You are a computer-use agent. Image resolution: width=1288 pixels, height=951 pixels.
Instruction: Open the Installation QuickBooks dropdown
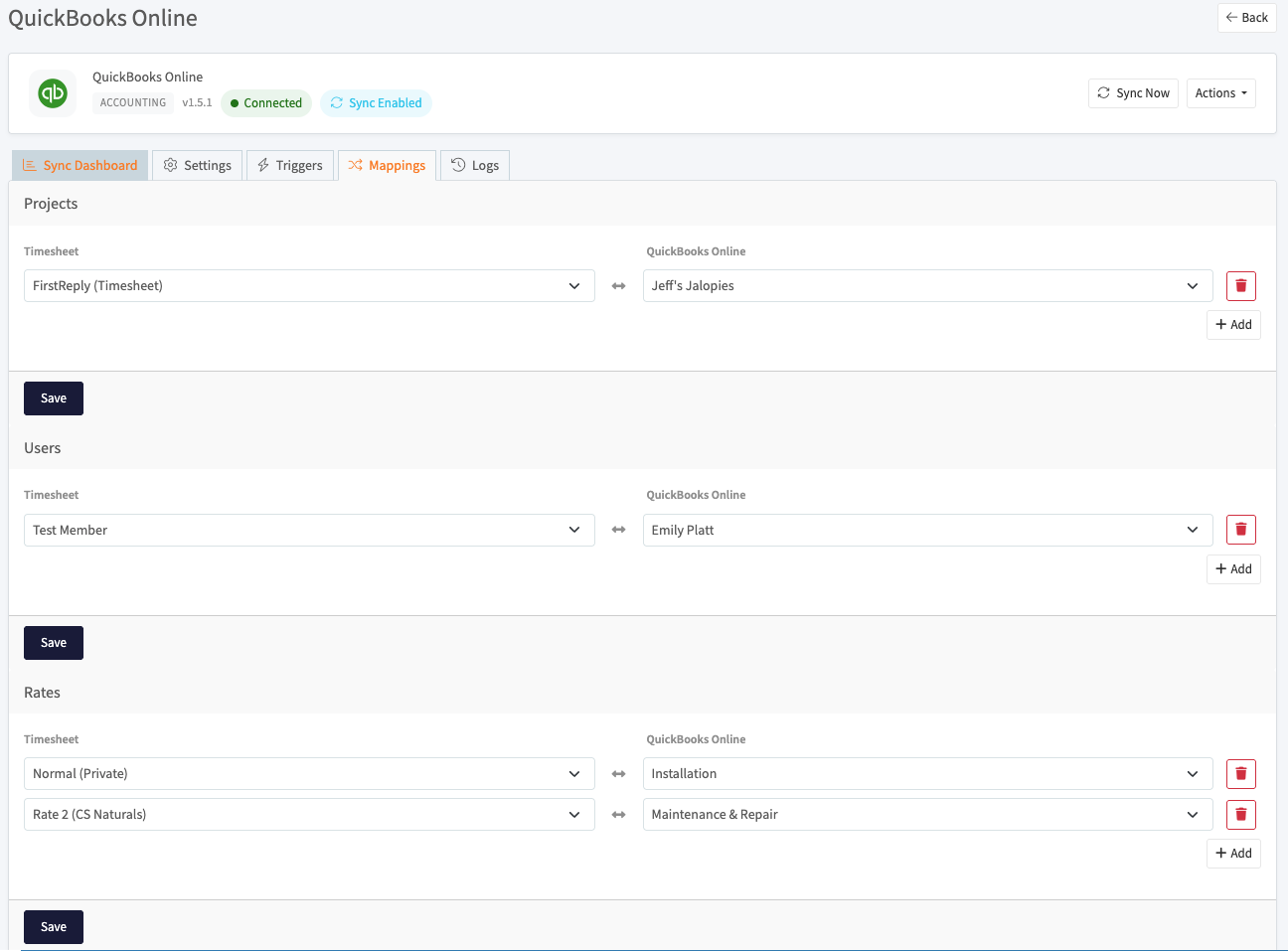tap(927, 774)
